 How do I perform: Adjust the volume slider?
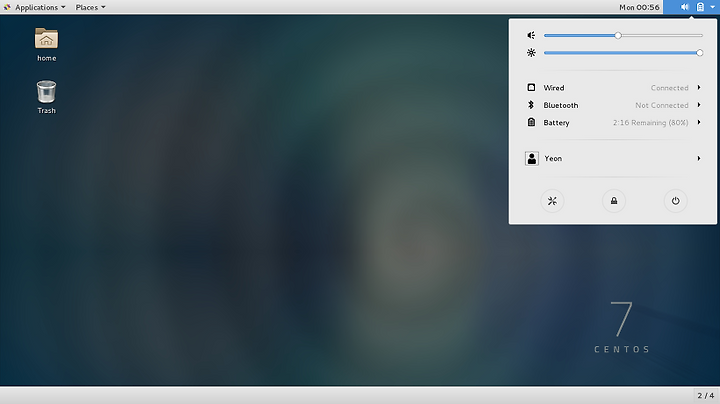coord(623,35)
